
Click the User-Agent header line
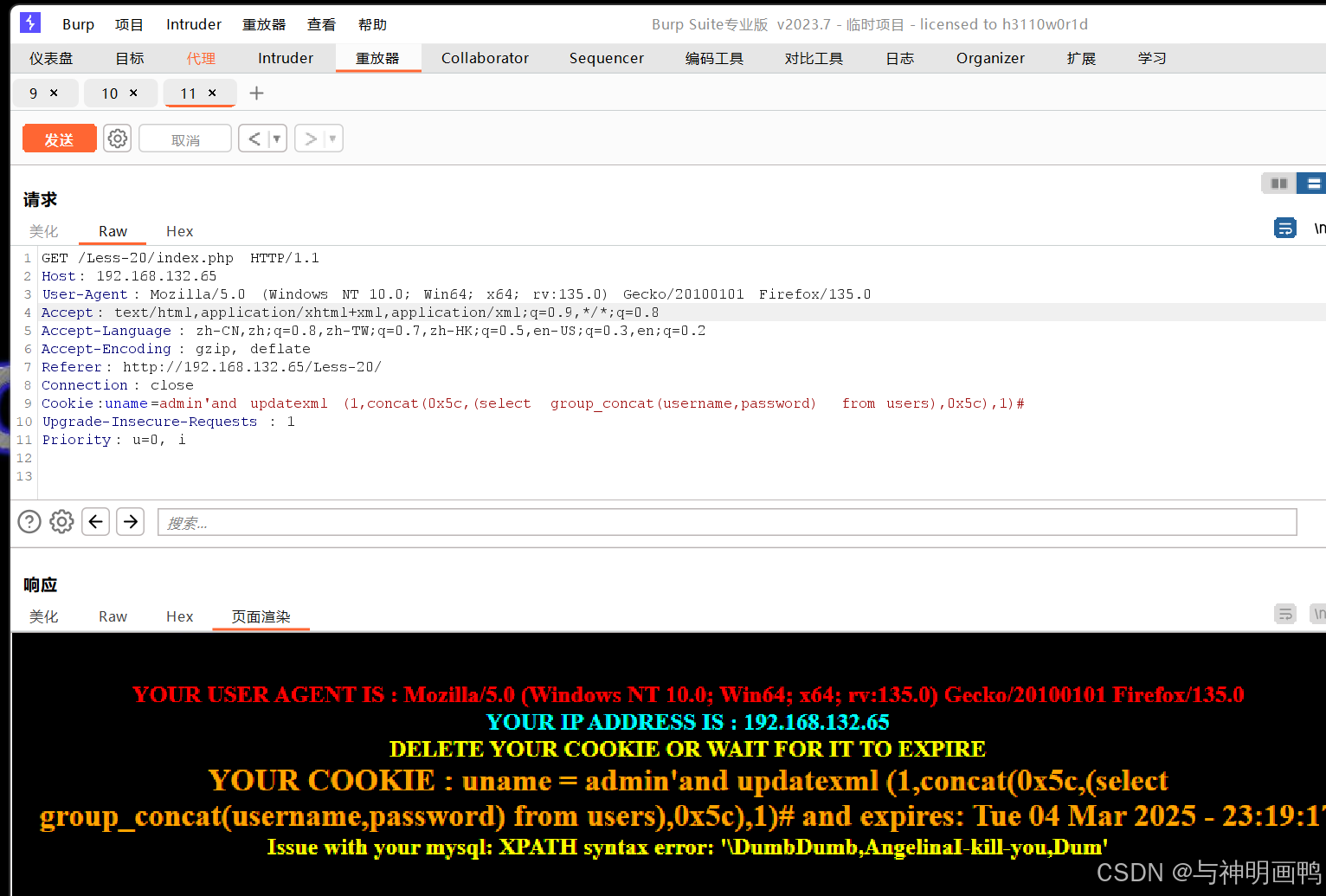(x=456, y=294)
